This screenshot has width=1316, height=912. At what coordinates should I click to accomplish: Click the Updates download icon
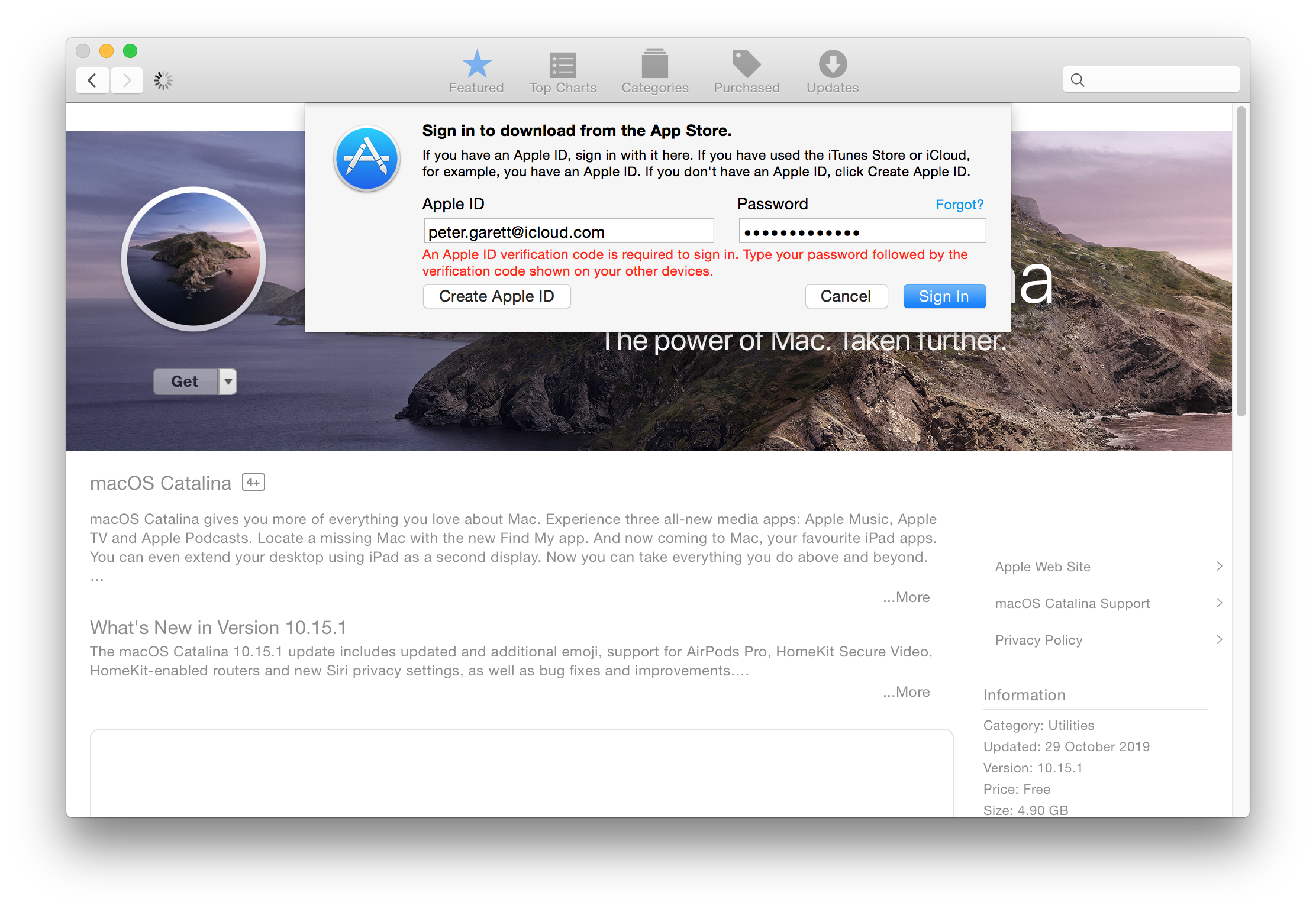point(832,65)
